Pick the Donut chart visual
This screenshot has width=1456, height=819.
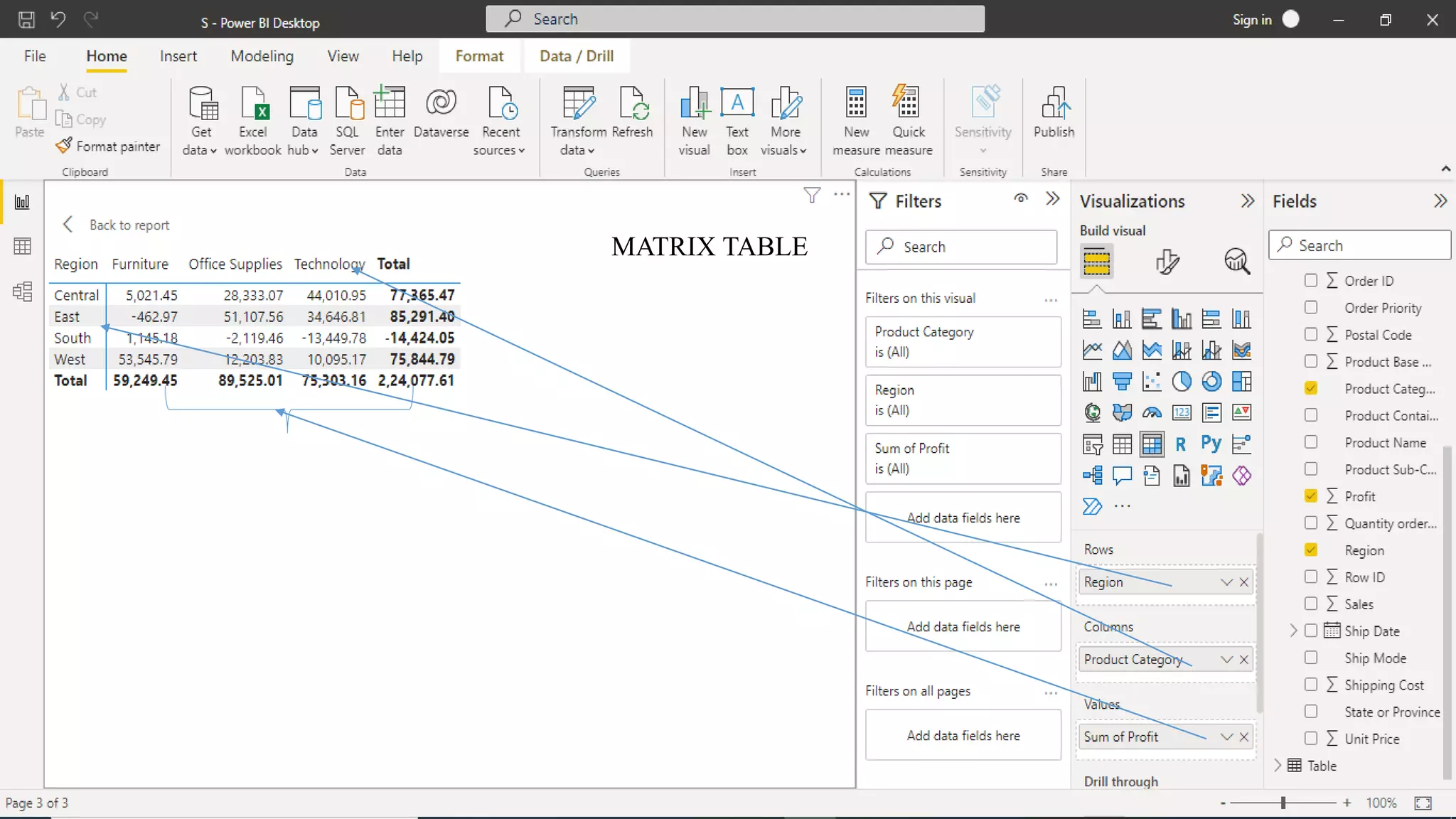[1211, 382]
